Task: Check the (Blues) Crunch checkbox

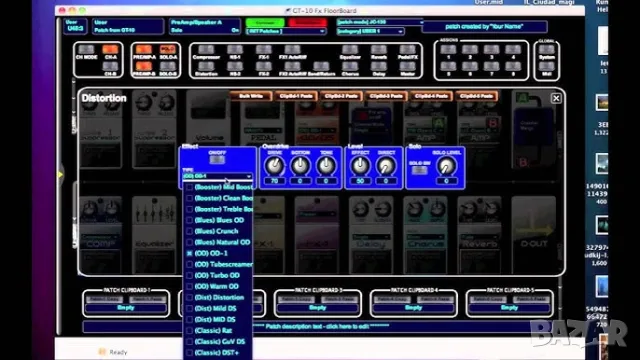Action: (x=189, y=231)
